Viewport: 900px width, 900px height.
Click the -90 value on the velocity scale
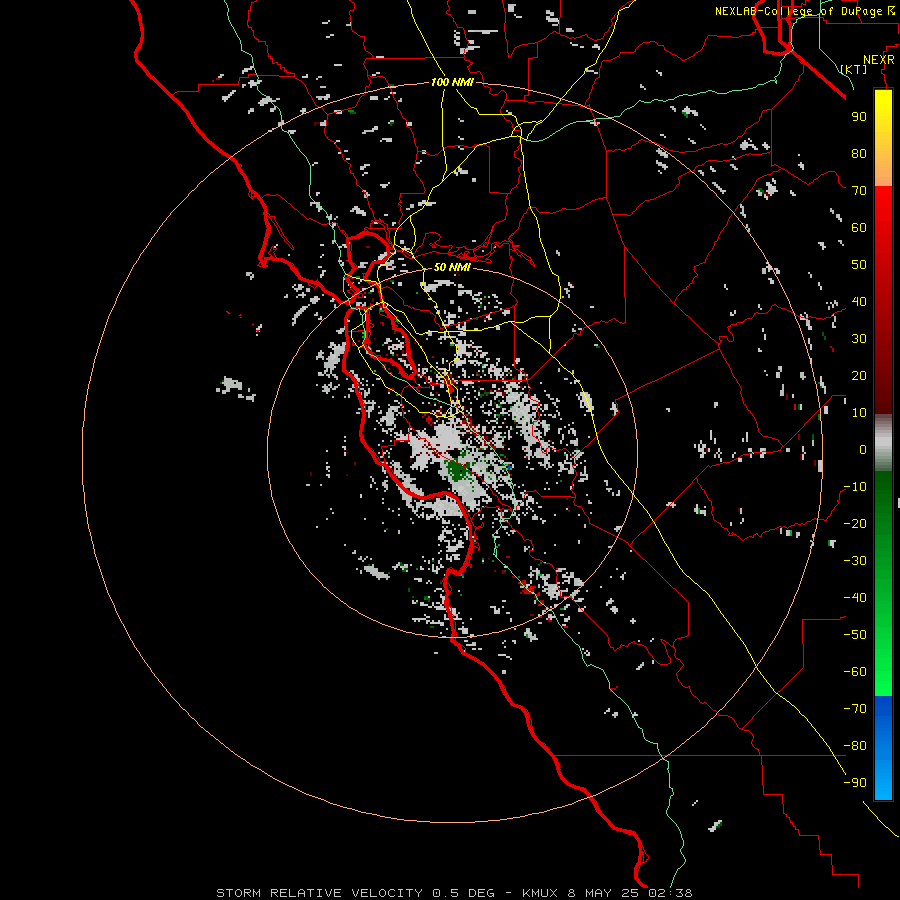(855, 783)
